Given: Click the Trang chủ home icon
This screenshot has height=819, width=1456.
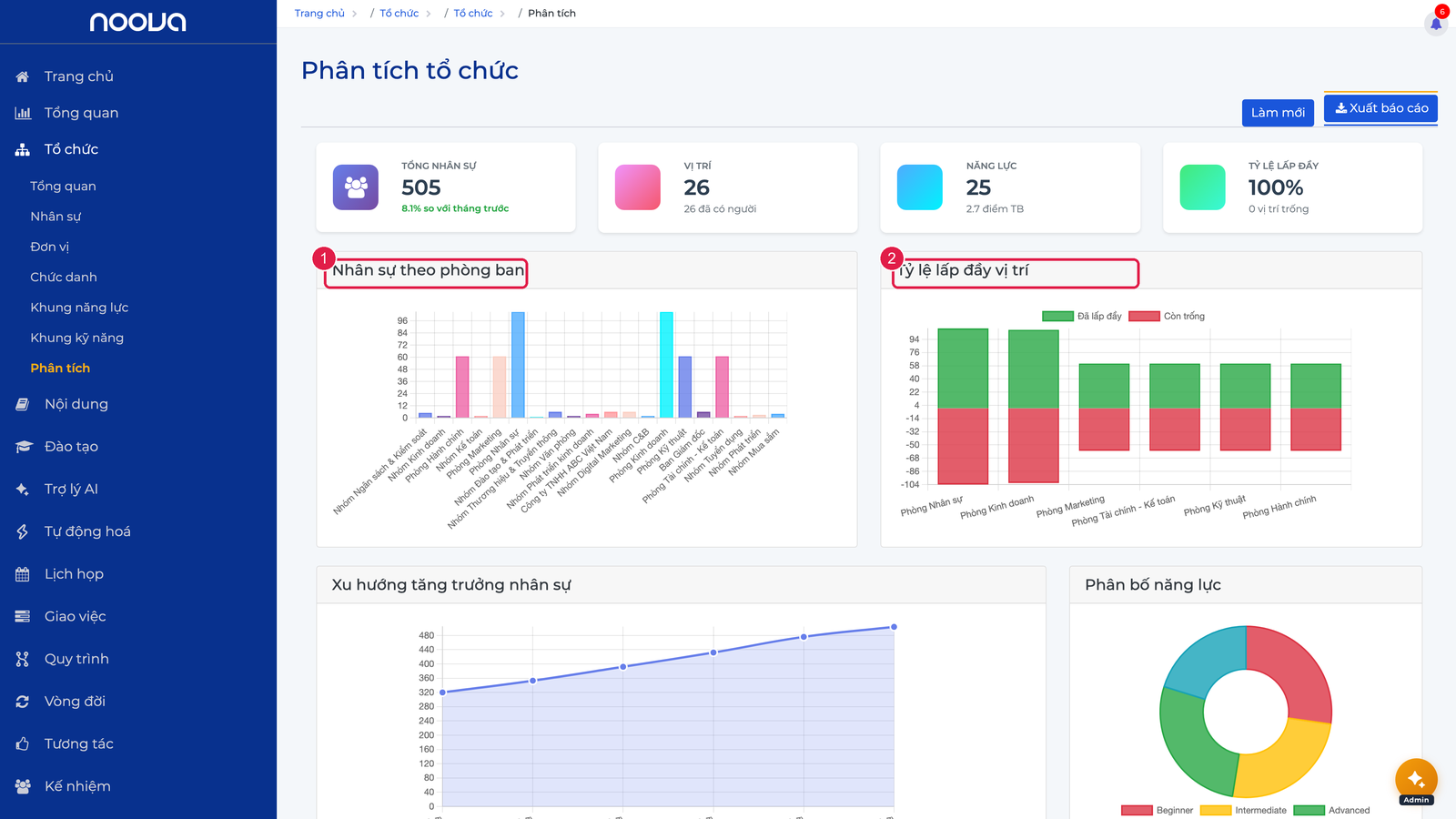Looking at the screenshot, I should (23, 76).
